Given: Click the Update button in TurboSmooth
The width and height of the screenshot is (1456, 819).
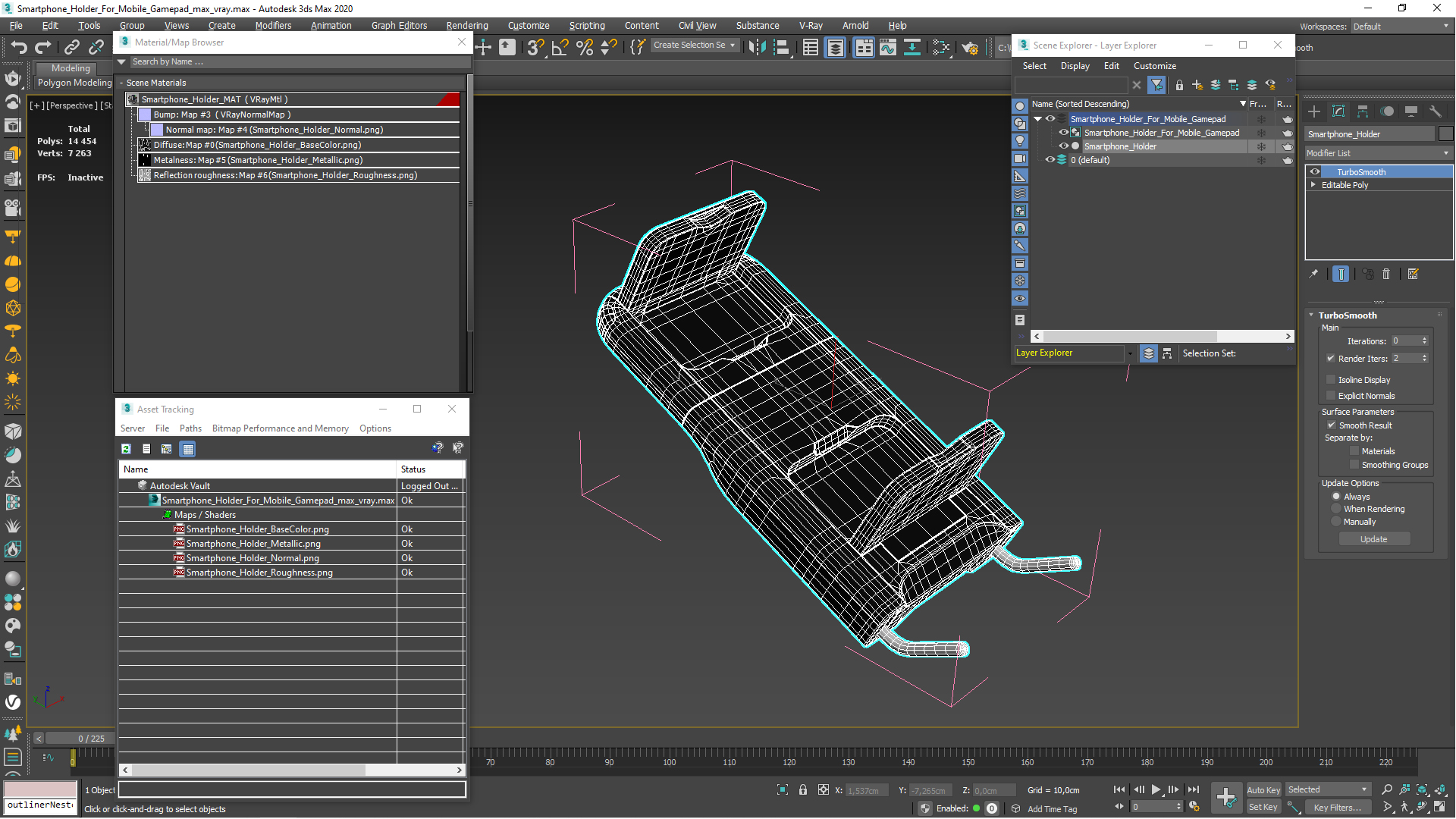Looking at the screenshot, I should (1373, 539).
